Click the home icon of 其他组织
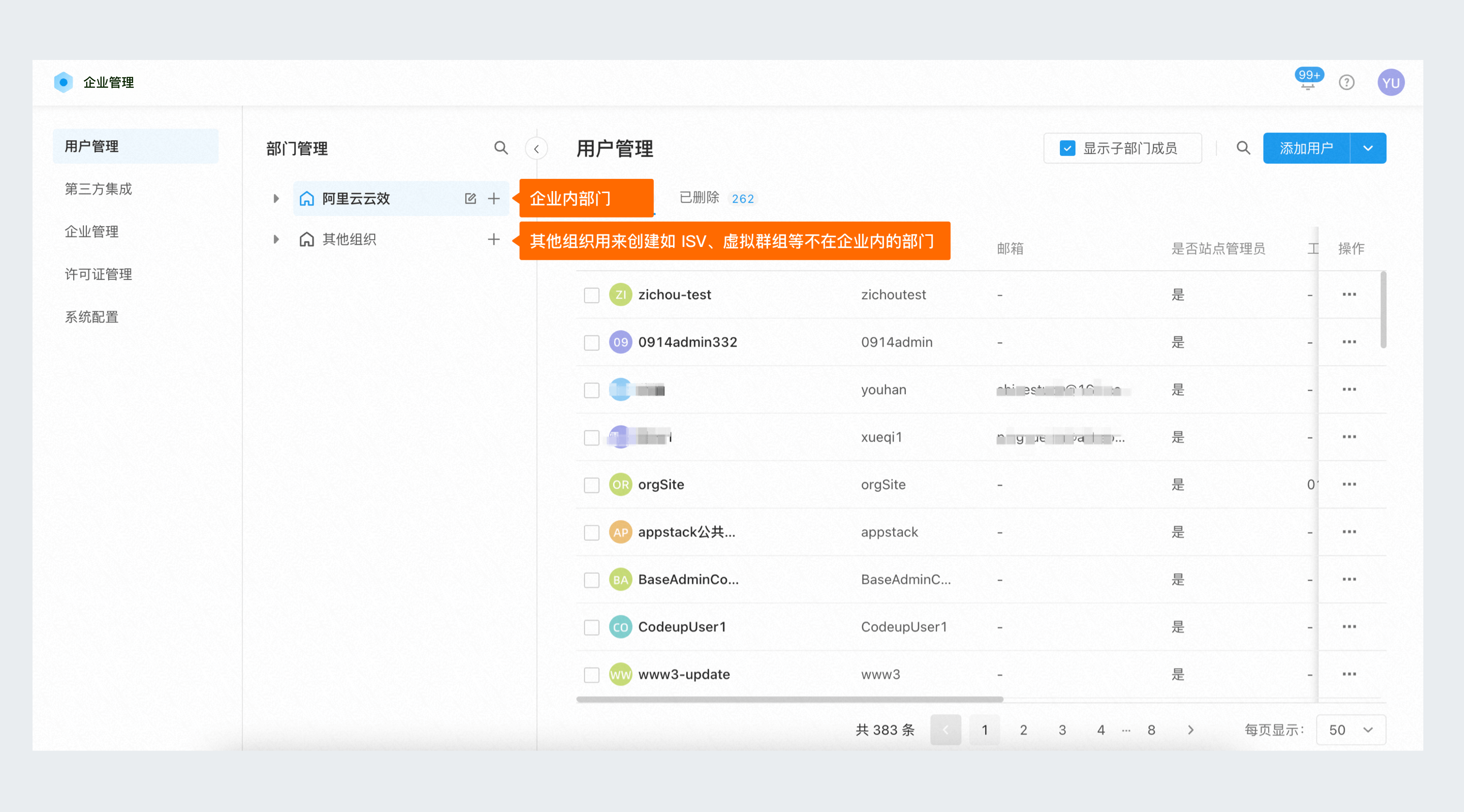1464x812 pixels. click(306, 239)
